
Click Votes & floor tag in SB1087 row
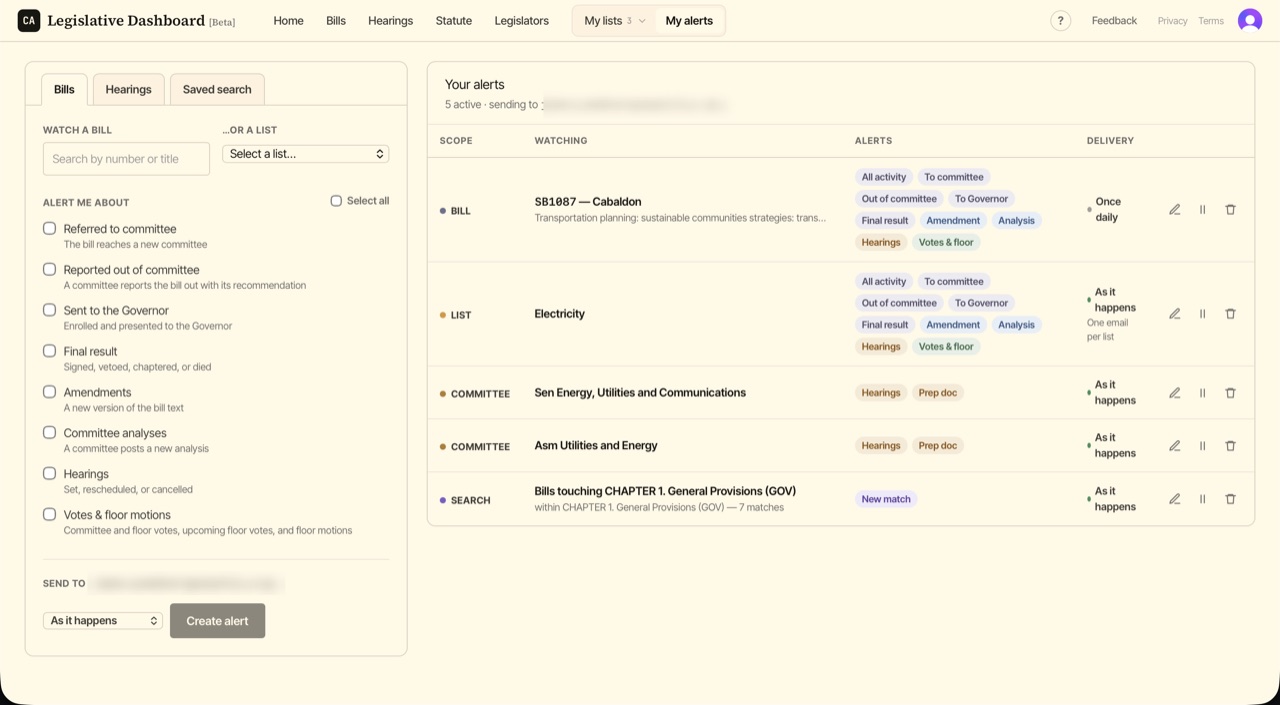pos(946,242)
